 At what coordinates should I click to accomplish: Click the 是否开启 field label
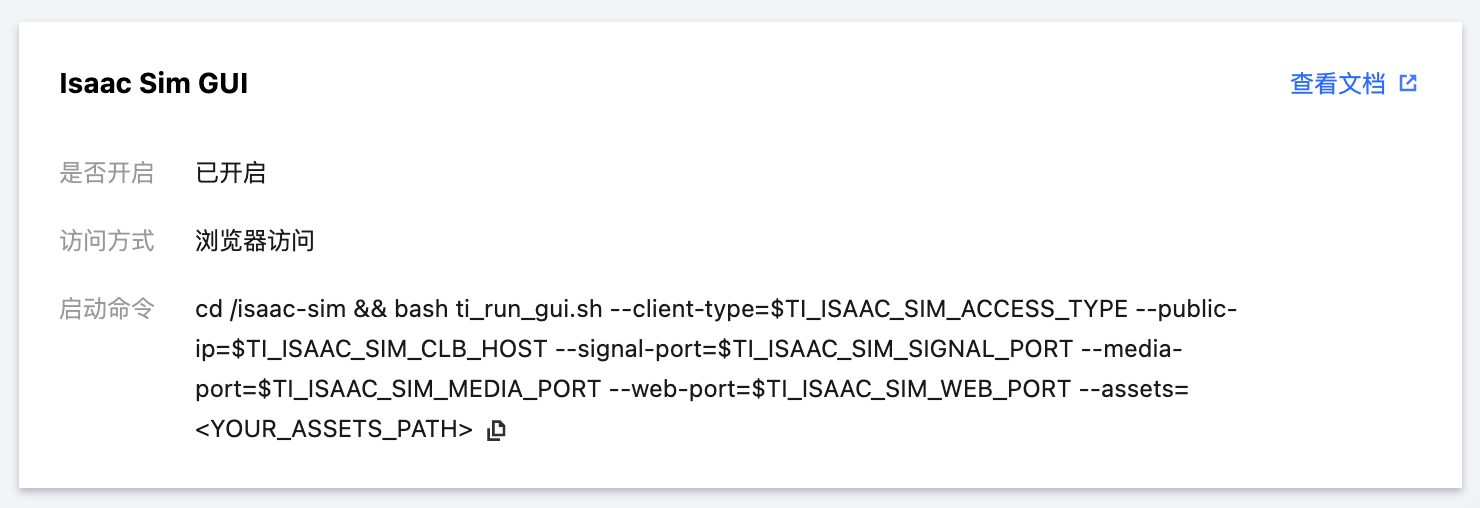coord(106,173)
